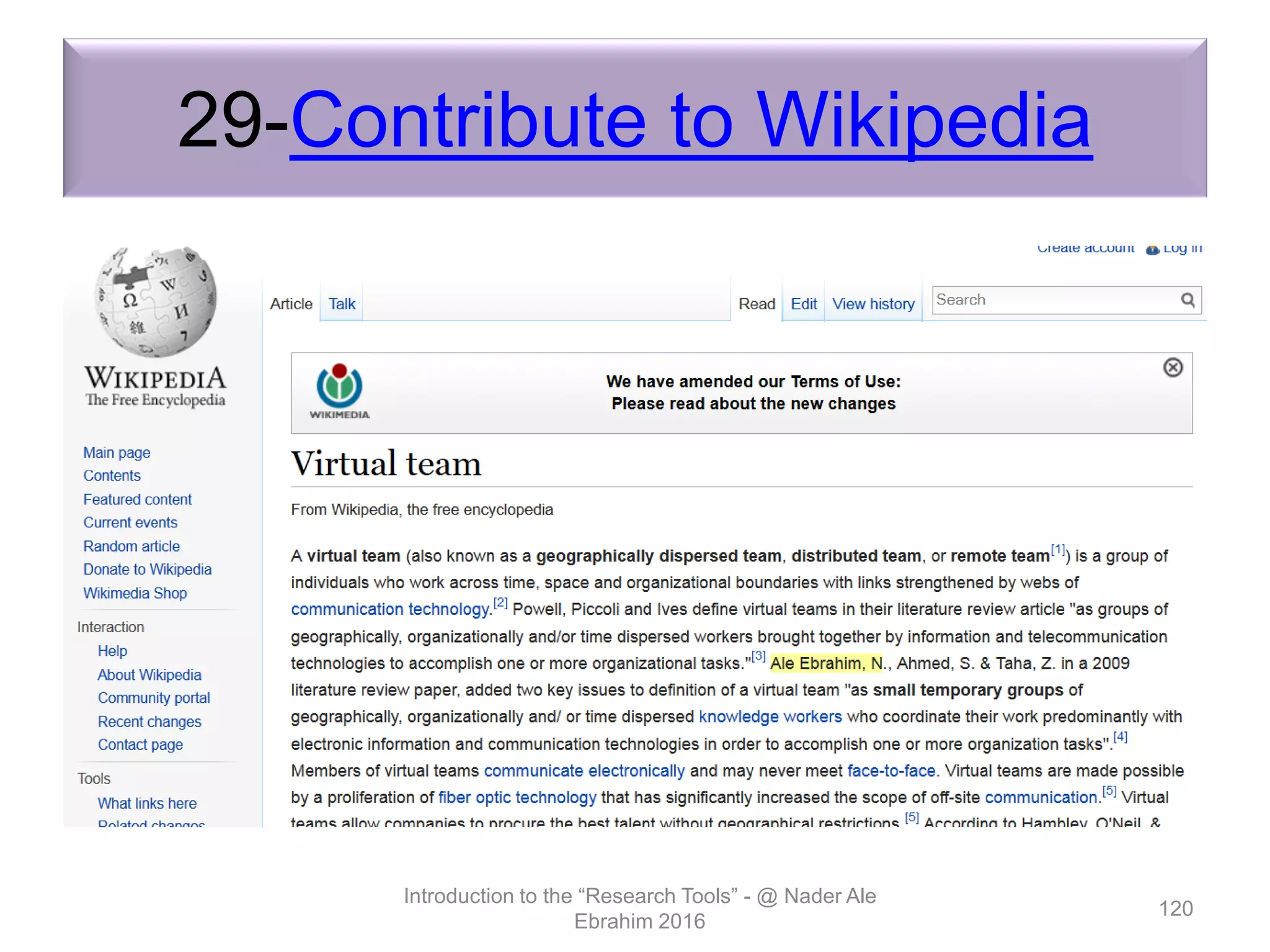Select the Read tab

757,304
